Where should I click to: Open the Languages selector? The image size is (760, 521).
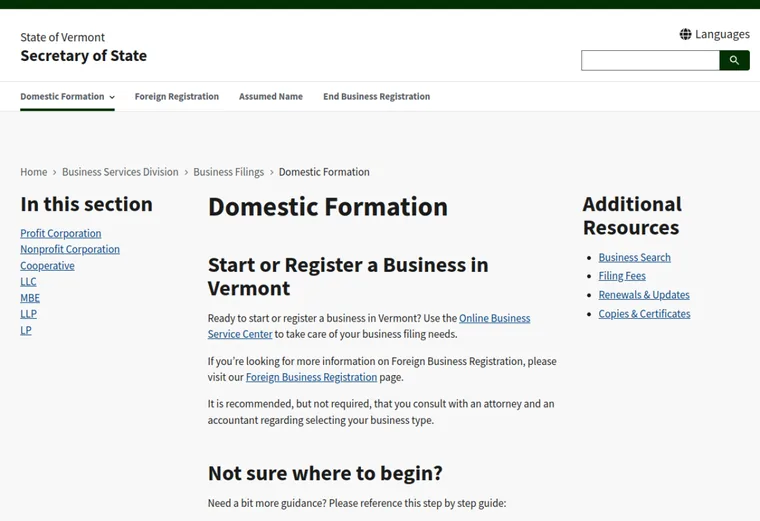714,34
